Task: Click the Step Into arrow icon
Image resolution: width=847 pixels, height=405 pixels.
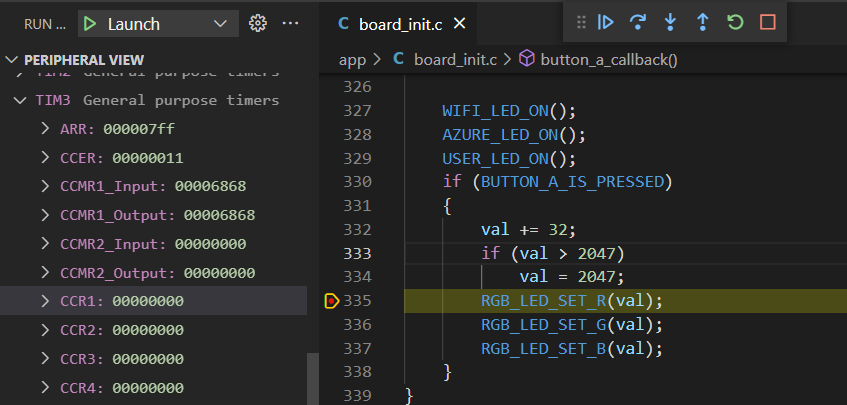Action: (670, 22)
